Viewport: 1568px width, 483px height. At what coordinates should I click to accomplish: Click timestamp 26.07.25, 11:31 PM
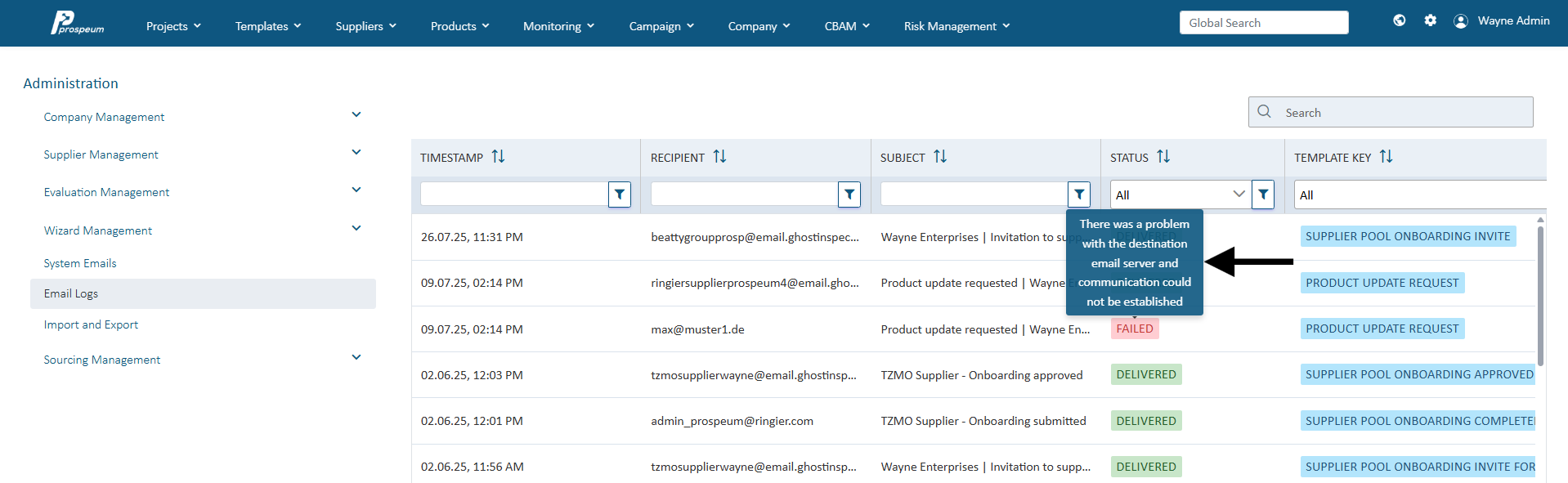click(472, 237)
